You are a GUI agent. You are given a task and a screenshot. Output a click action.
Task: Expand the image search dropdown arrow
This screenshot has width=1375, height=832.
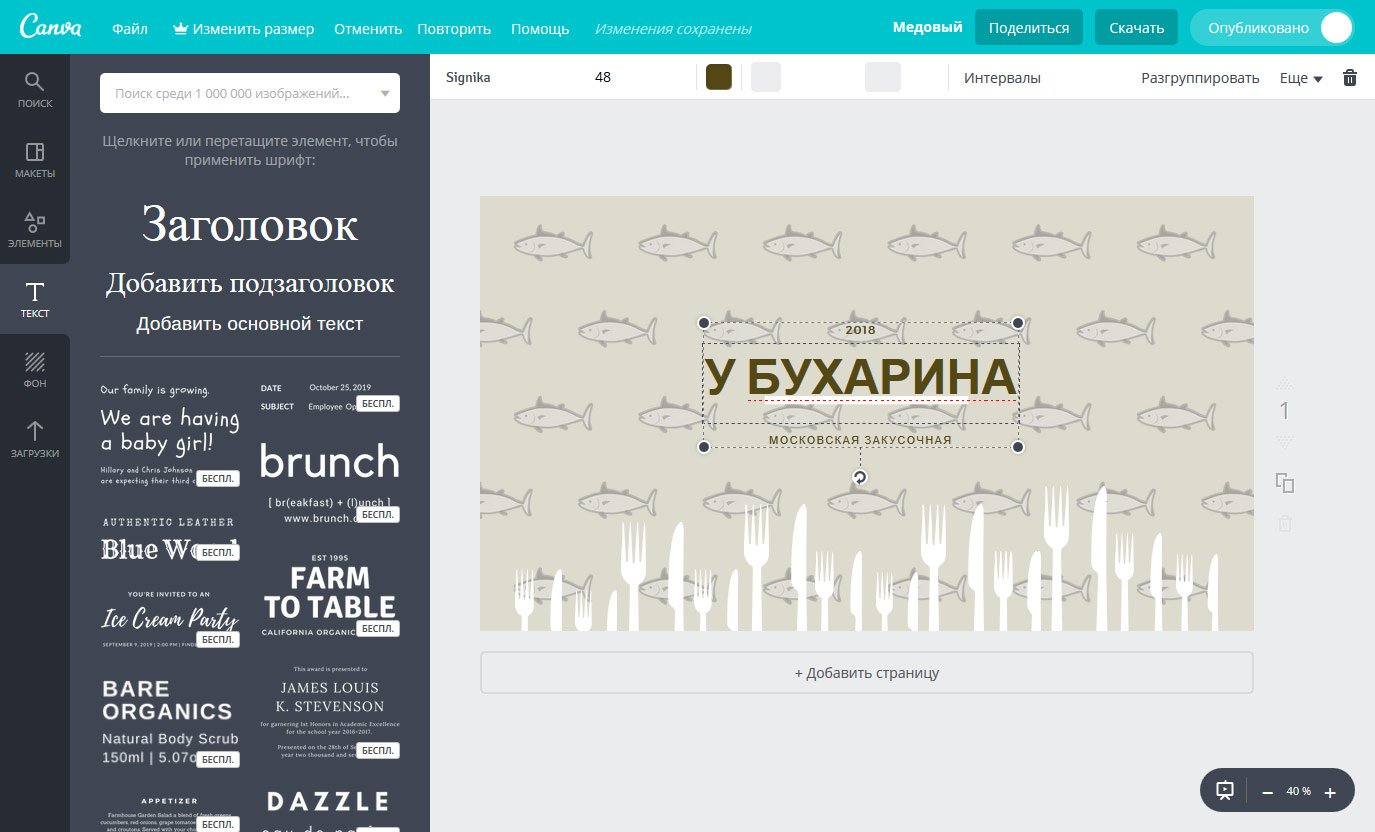tap(385, 94)
